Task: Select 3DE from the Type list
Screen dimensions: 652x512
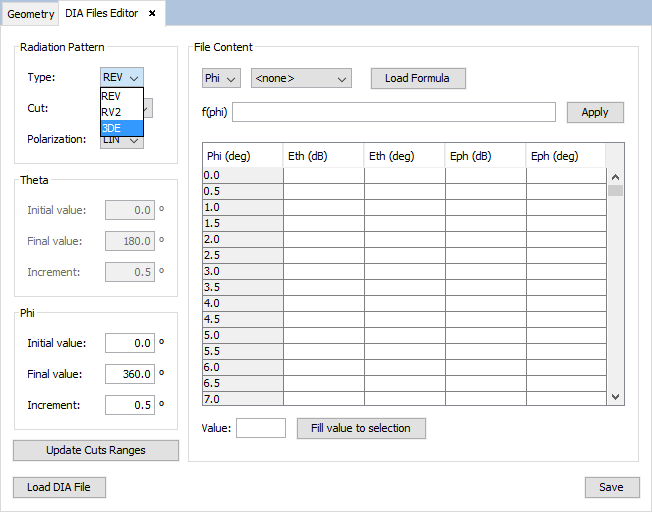Action: pos(121,128)
